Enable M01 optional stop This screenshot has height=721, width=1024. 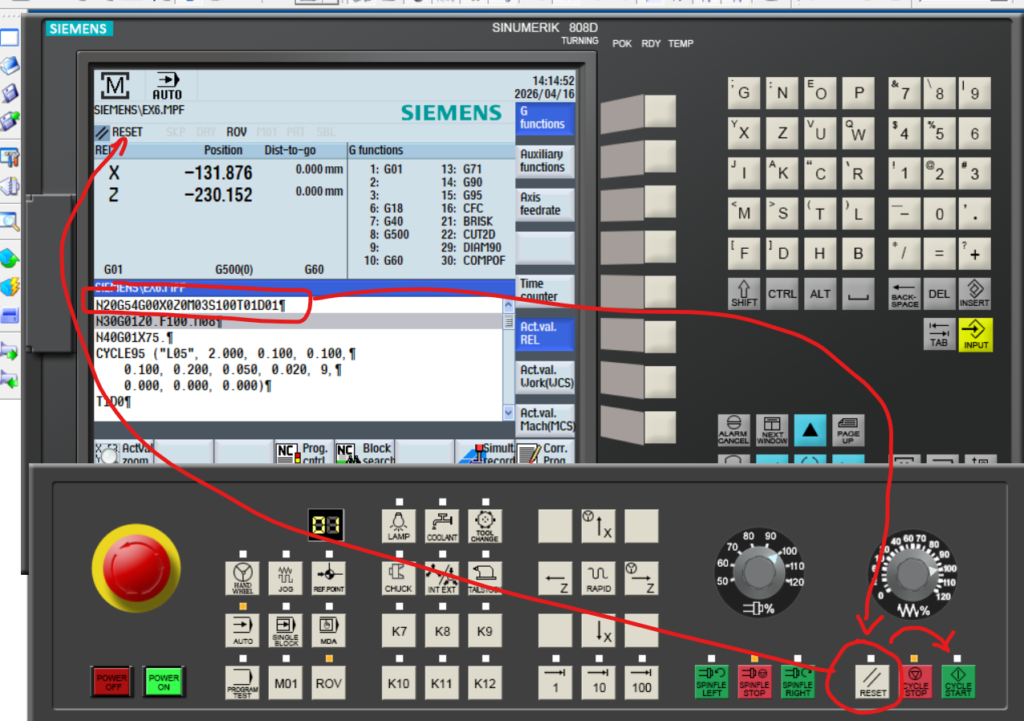pyautogui.click(x=285, y=683)
